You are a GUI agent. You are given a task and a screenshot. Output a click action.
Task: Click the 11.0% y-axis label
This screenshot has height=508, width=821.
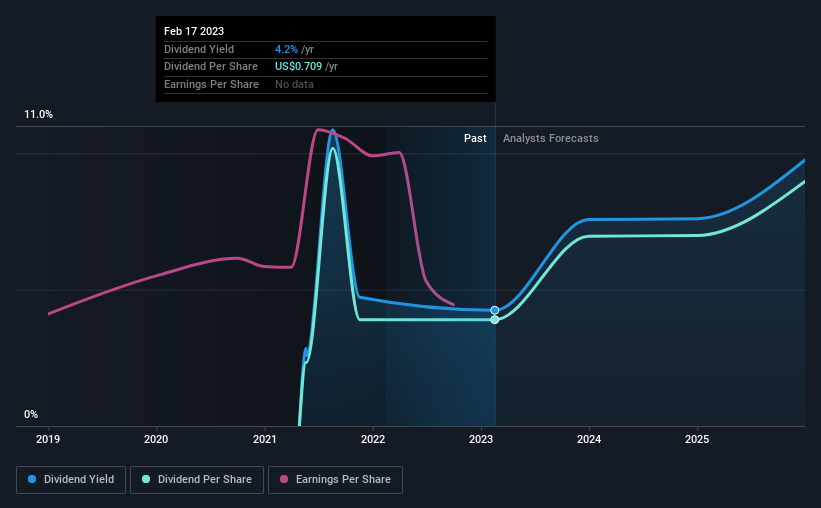[x=38, y=115]
